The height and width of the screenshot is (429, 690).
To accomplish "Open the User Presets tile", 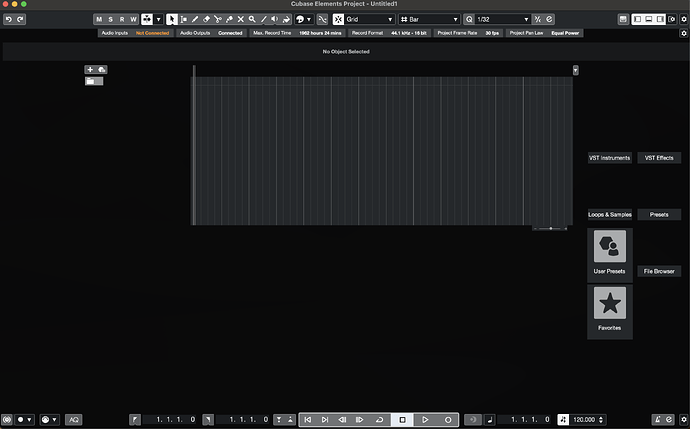I will coord(610,255).
